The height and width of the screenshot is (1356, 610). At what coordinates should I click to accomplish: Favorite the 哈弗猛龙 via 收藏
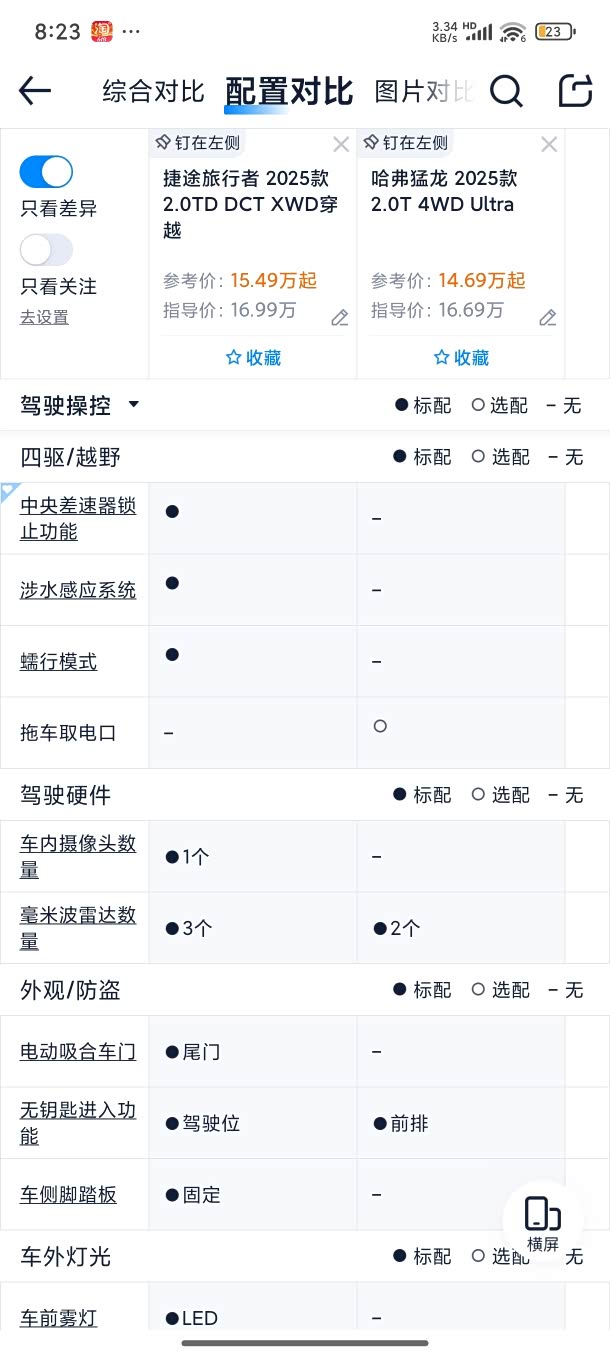point(461,357)
